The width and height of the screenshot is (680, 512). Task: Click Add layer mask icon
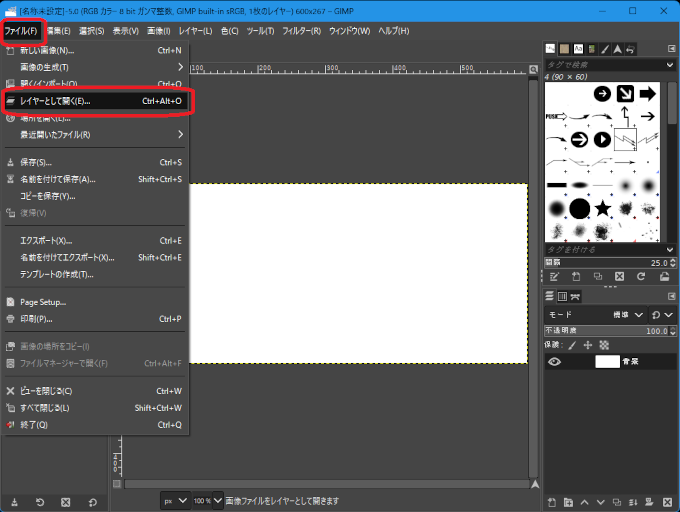click(649, 502)
